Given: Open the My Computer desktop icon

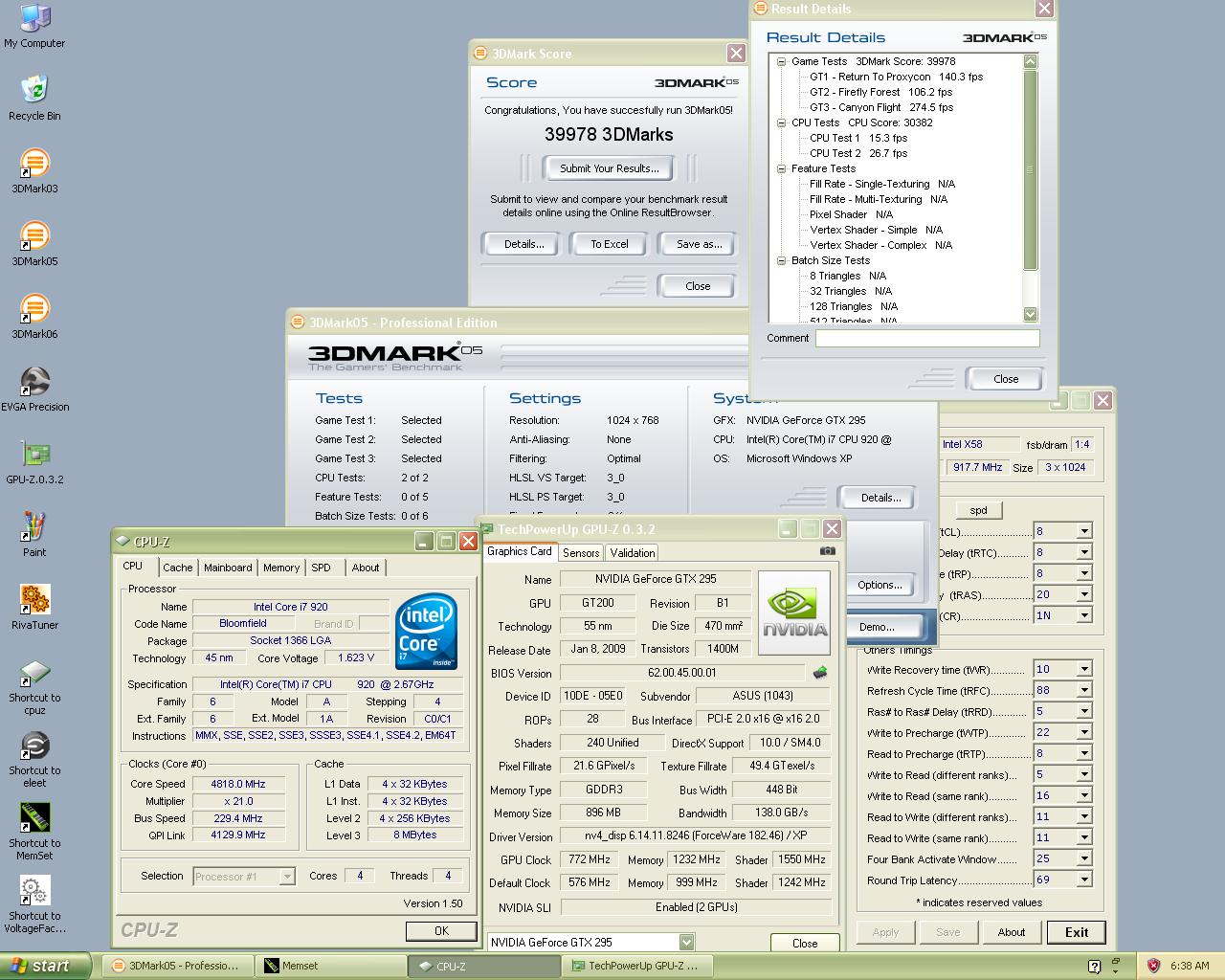Looking at the screenshot, I should 34,26.
